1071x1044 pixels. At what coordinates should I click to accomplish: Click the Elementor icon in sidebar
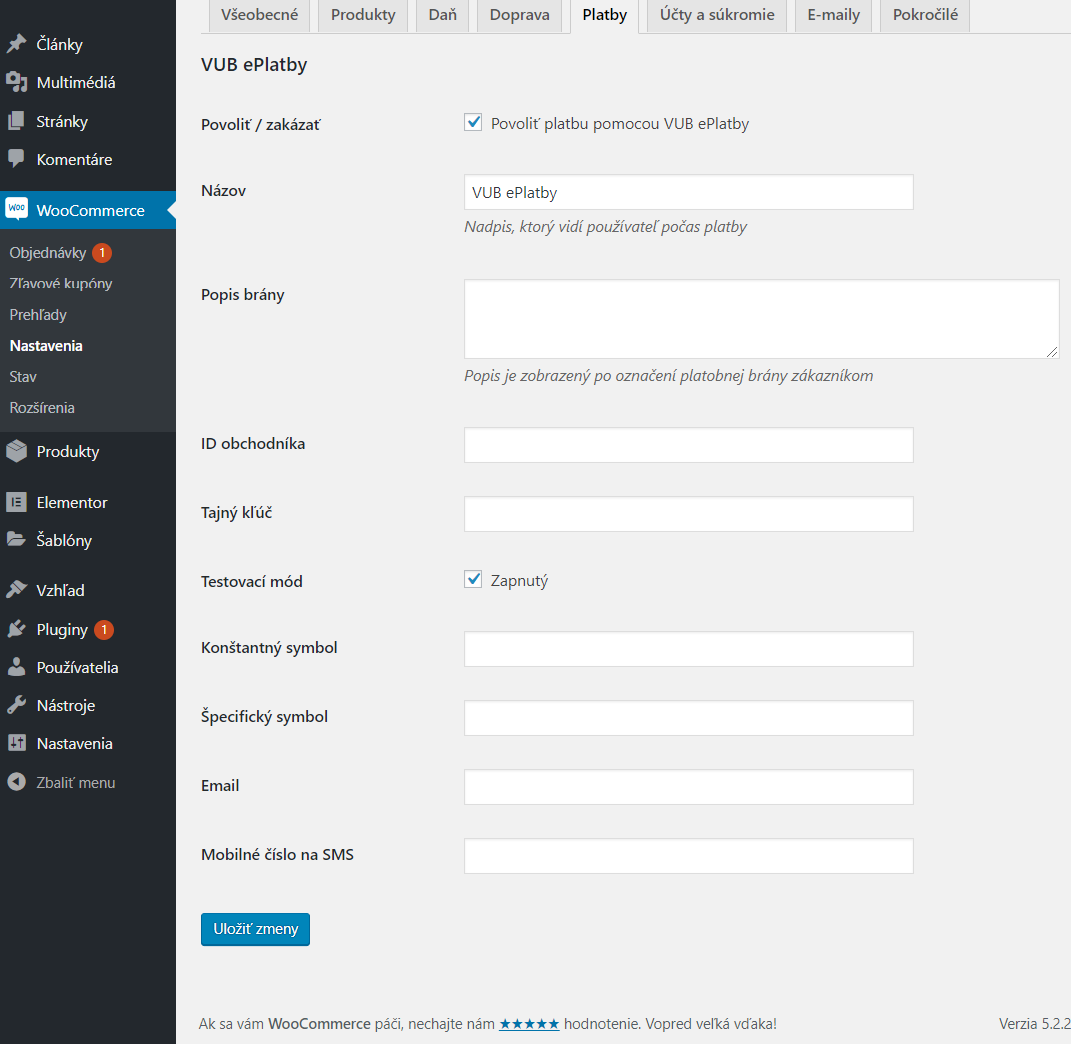(16, 503)
